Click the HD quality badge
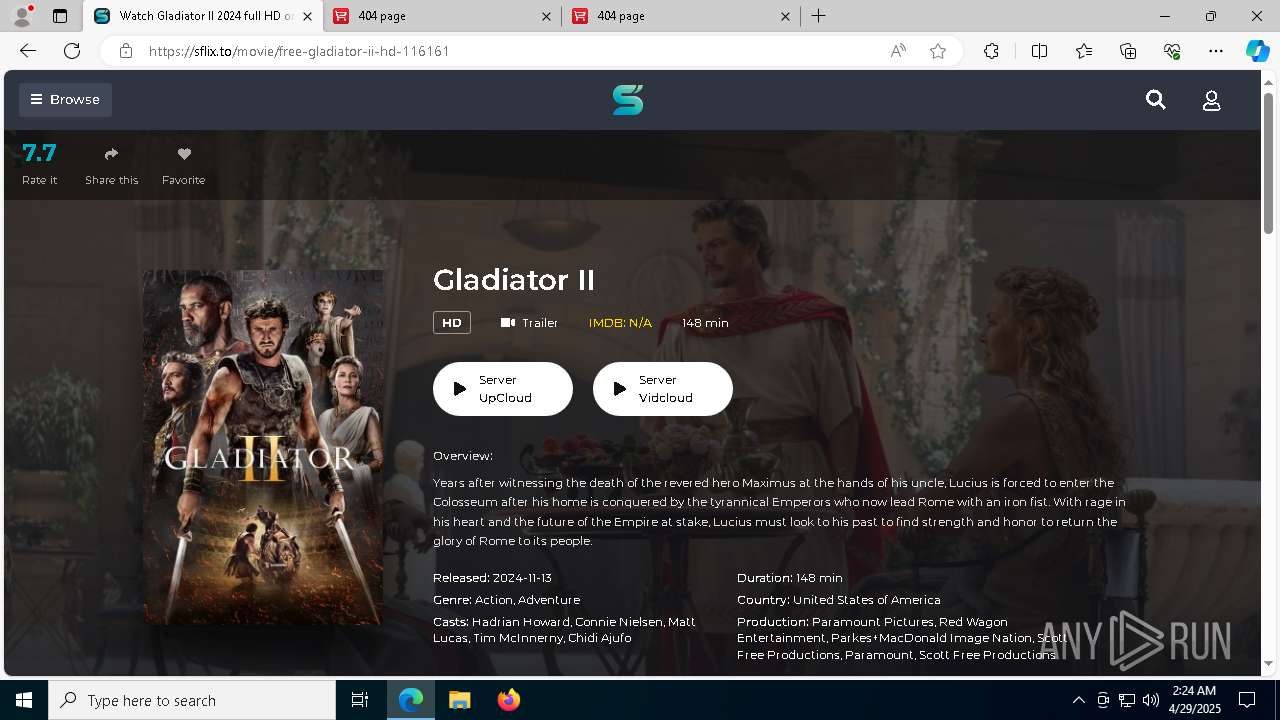 coord(452,323)
